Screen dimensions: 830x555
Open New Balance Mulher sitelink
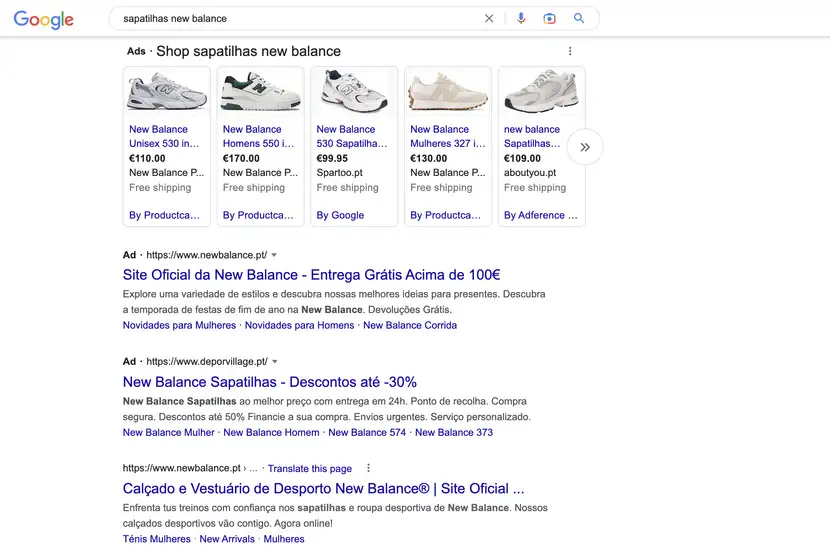click(168, 432)
